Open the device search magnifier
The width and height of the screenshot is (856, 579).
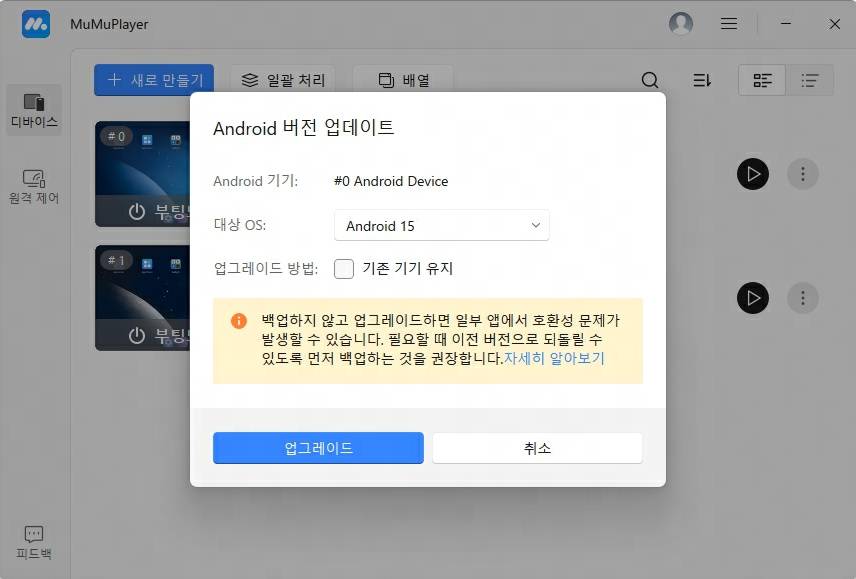tap(650, 80)
